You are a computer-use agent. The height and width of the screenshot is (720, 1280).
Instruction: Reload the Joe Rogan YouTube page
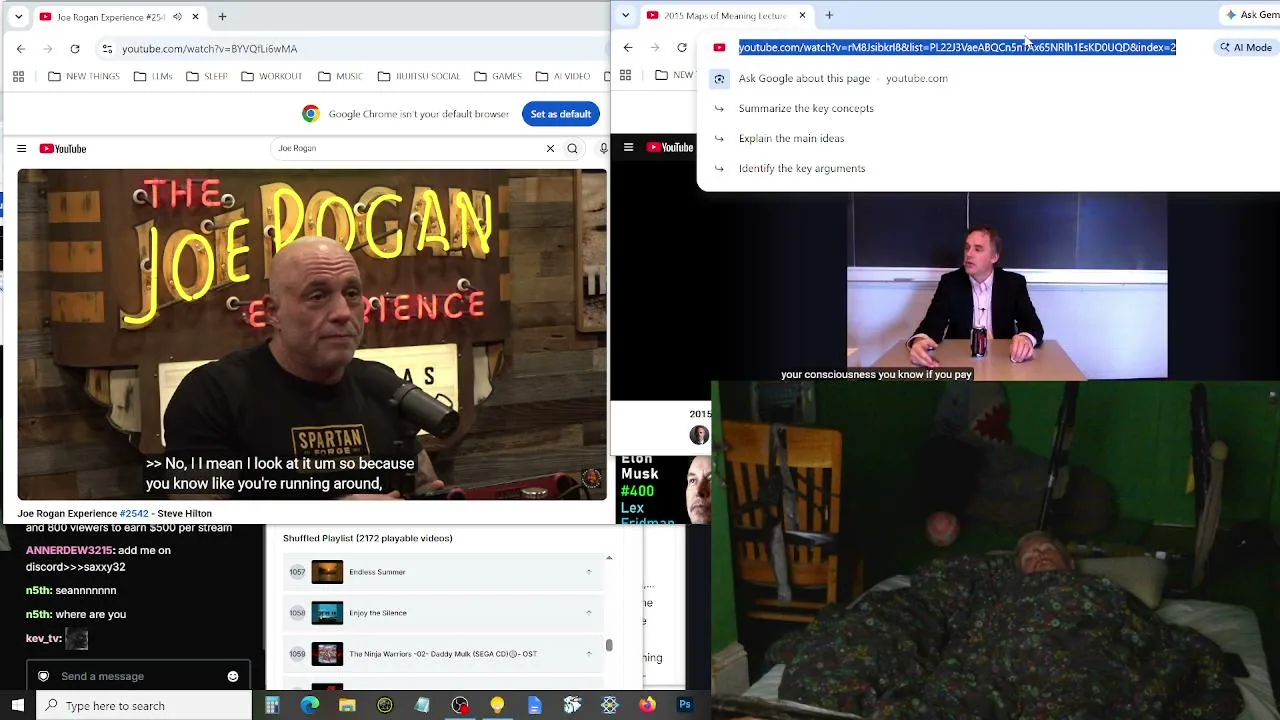pos(75,48)
